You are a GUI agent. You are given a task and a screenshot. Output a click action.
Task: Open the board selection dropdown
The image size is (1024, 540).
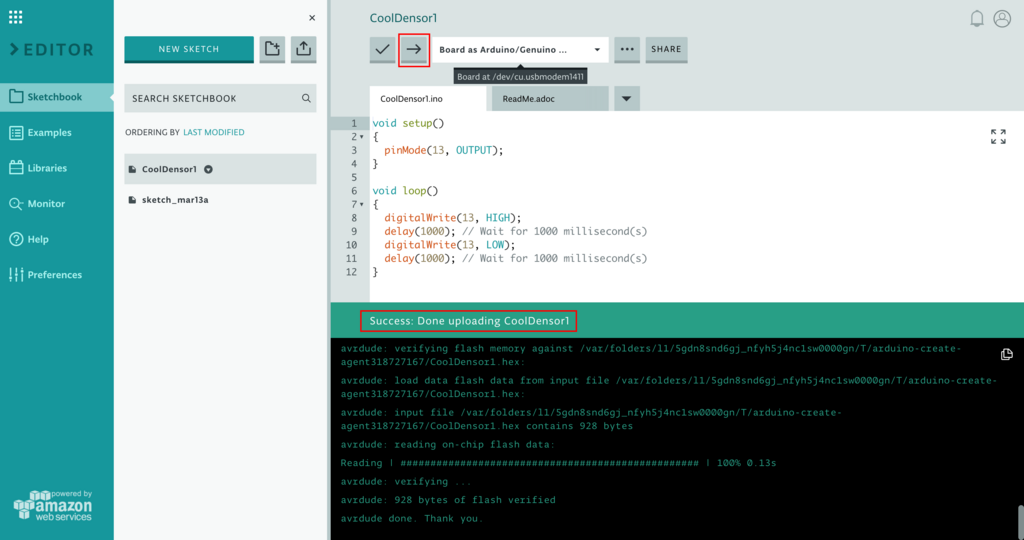point(520,50)
